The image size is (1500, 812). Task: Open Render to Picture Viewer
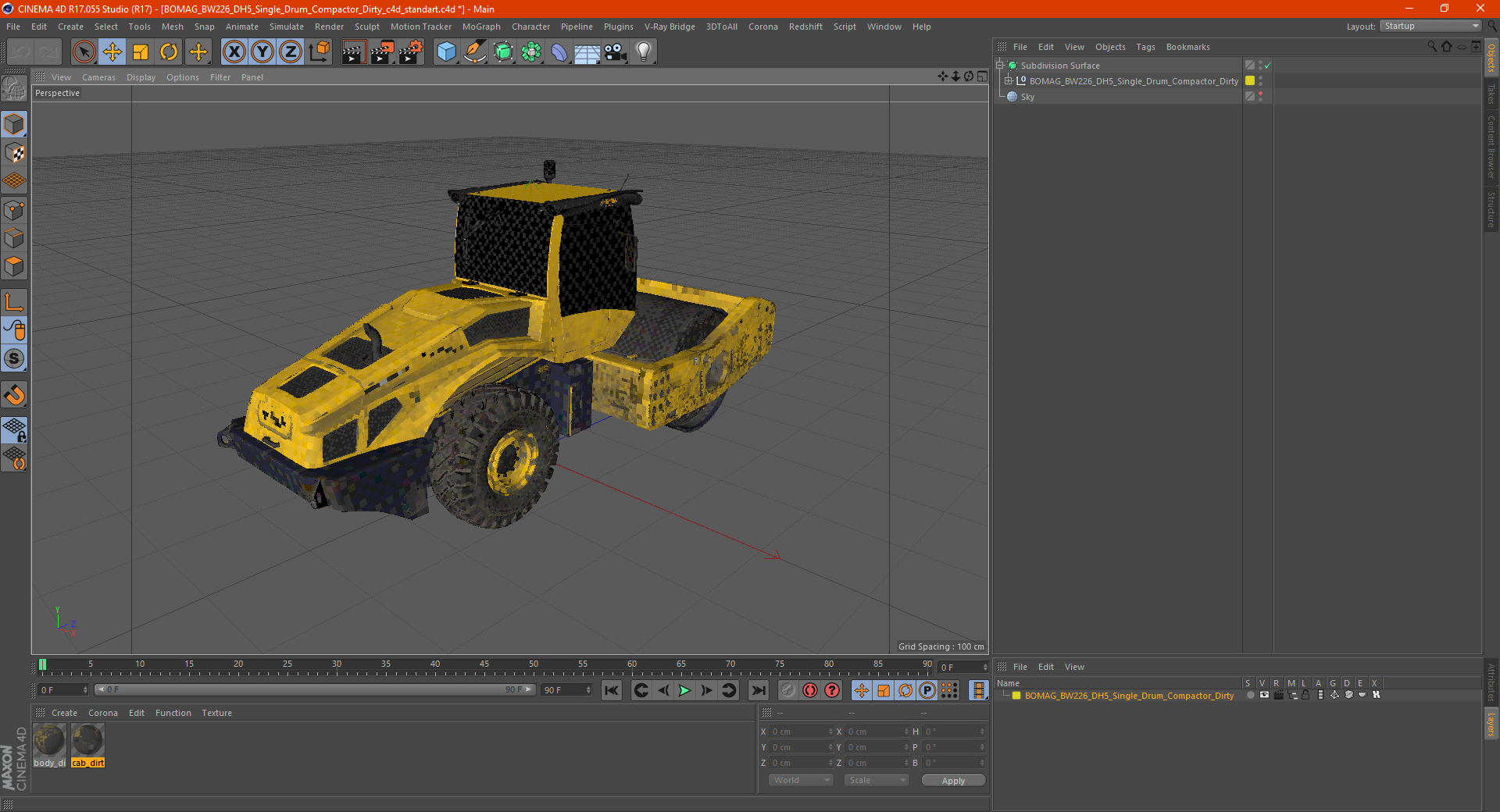click(382, 52)
